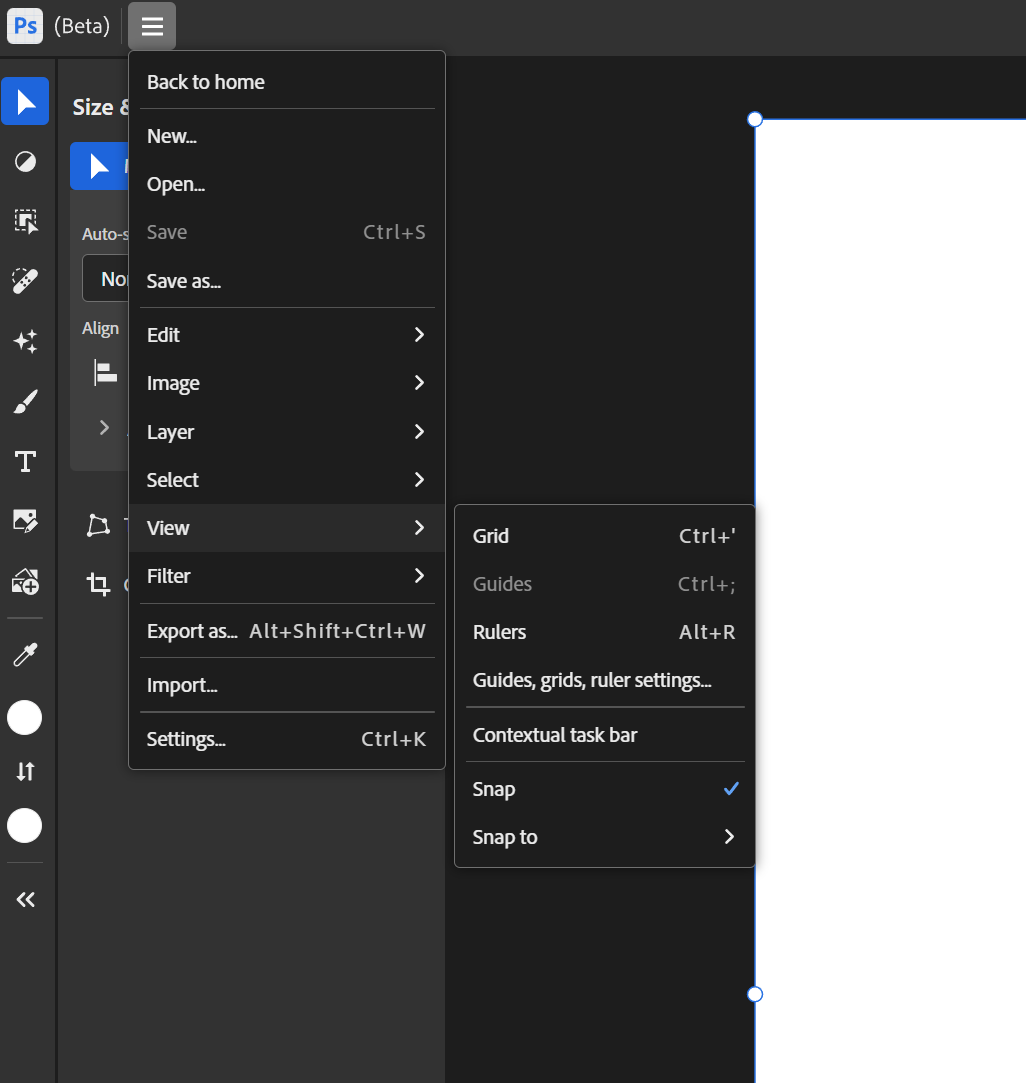Viewport: 1026px width, 1083px height.
Task: Select the Type tool
Action: (25, 461)
